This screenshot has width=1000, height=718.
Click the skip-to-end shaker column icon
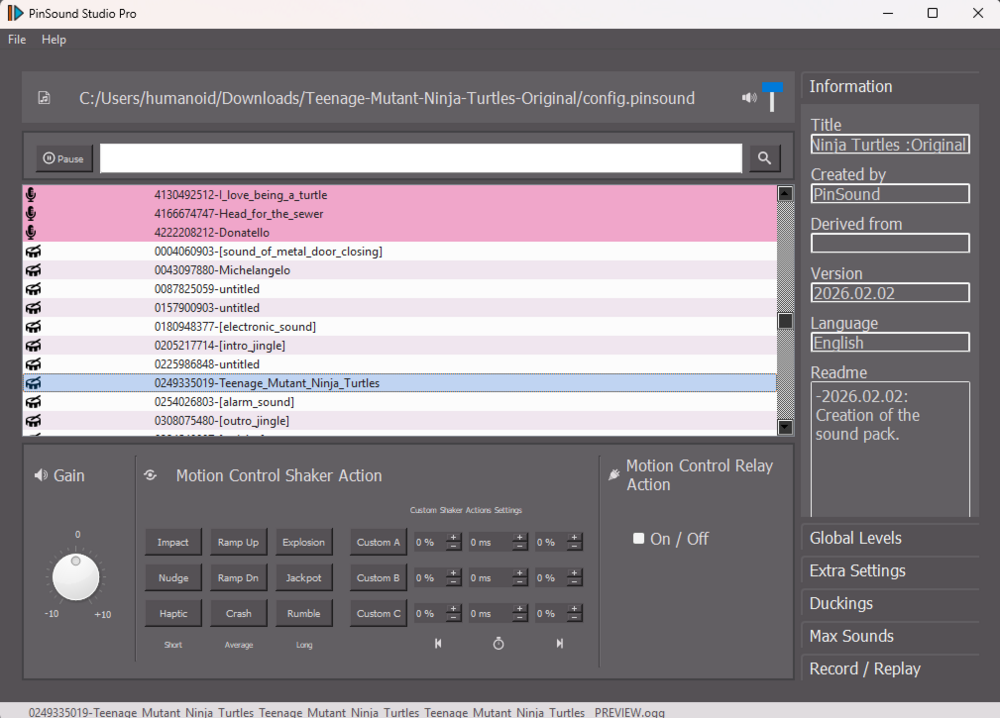[559, 643]
